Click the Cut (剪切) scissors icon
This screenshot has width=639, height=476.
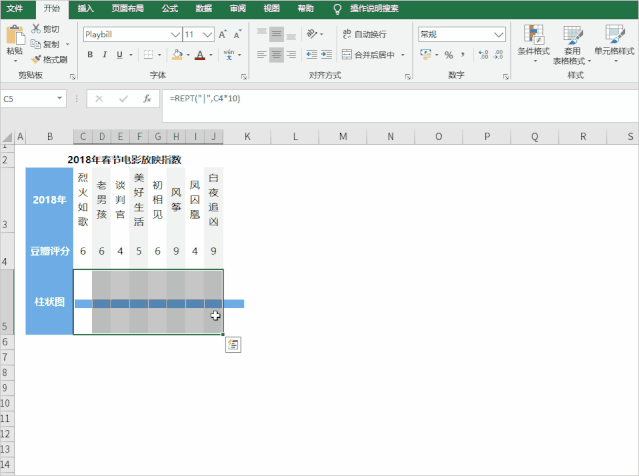(36, 29)
